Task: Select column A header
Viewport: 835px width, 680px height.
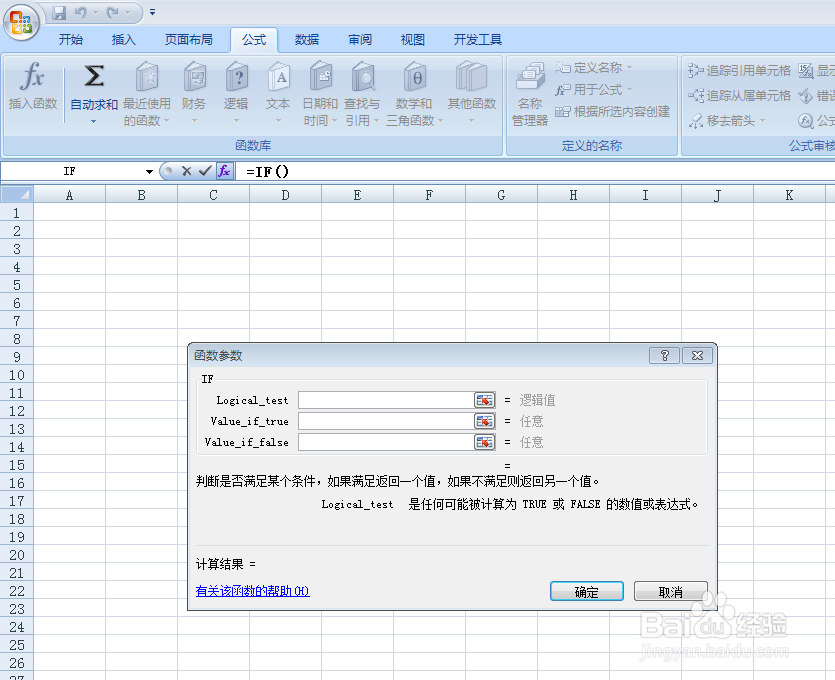Action: [69, 195]
